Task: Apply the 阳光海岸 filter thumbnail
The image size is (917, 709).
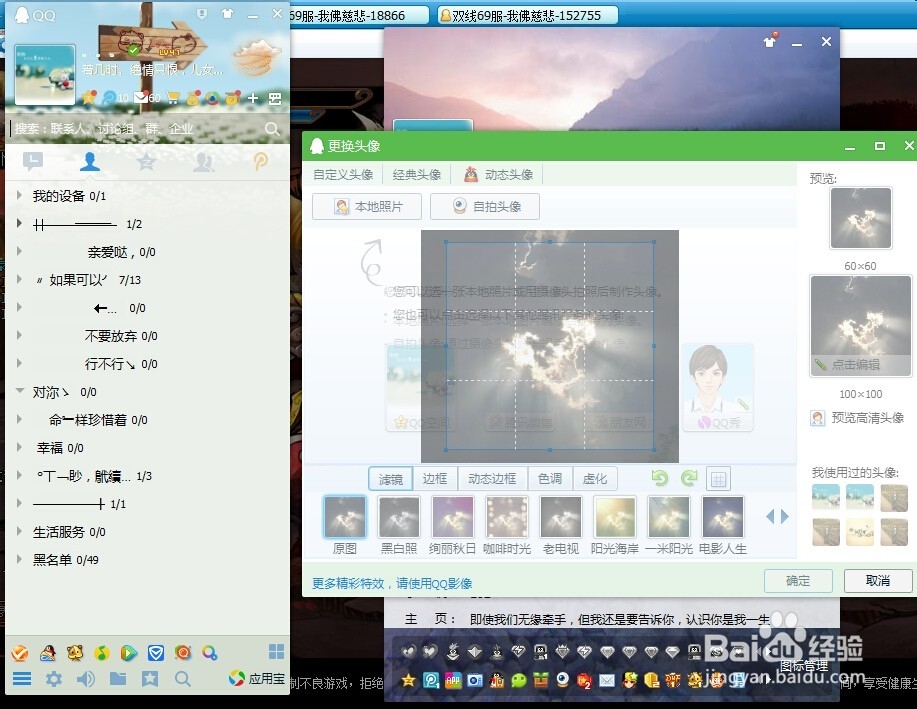Action: click(614, 517)
